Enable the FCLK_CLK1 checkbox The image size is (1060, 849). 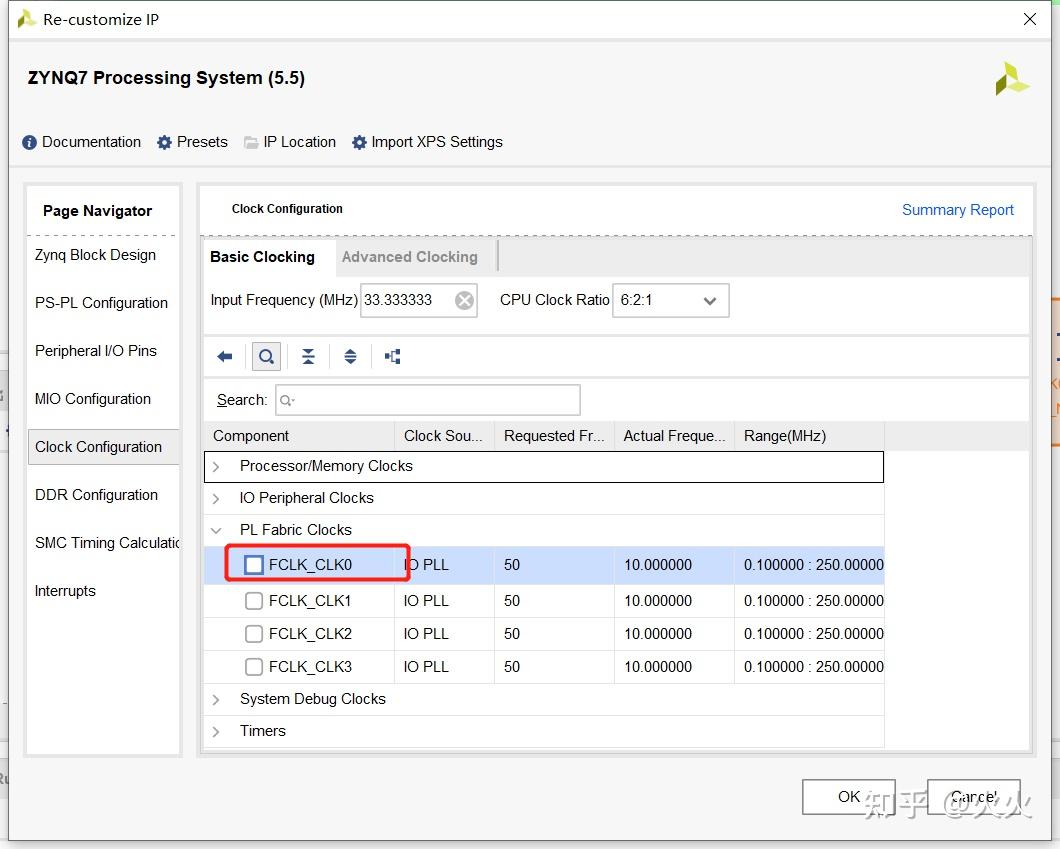click(254, 601)
